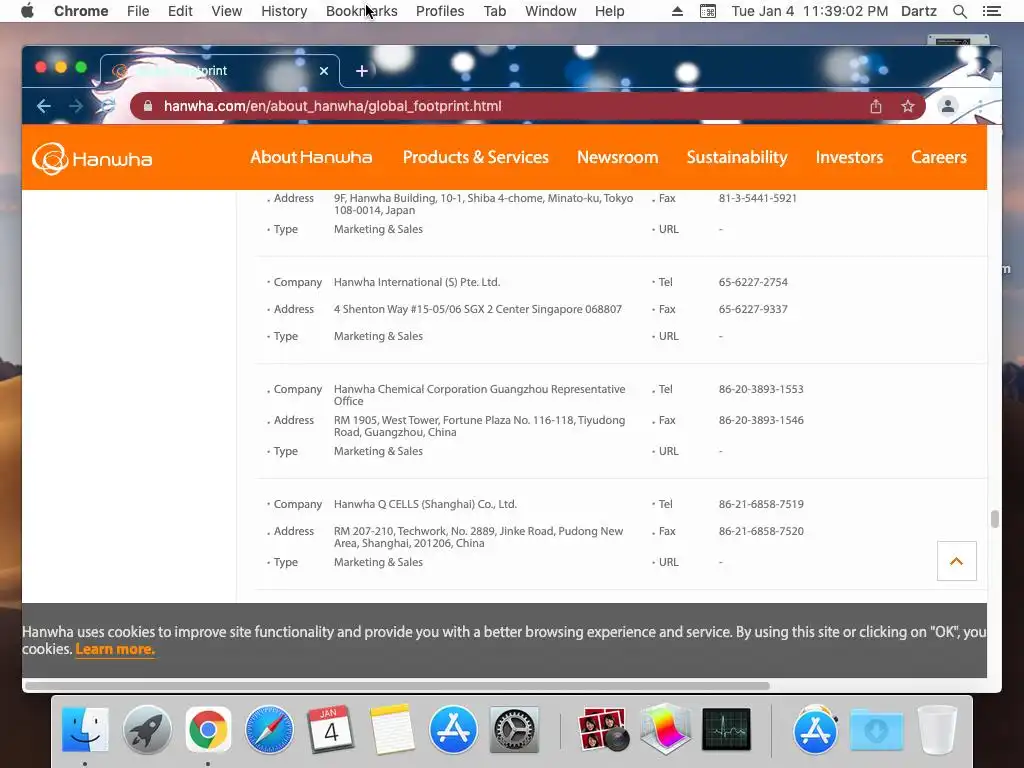This screenshot has height=768, width=1024.
Task: Click the vertical page scrollbar thumb
Action: [x=995, y=519]
